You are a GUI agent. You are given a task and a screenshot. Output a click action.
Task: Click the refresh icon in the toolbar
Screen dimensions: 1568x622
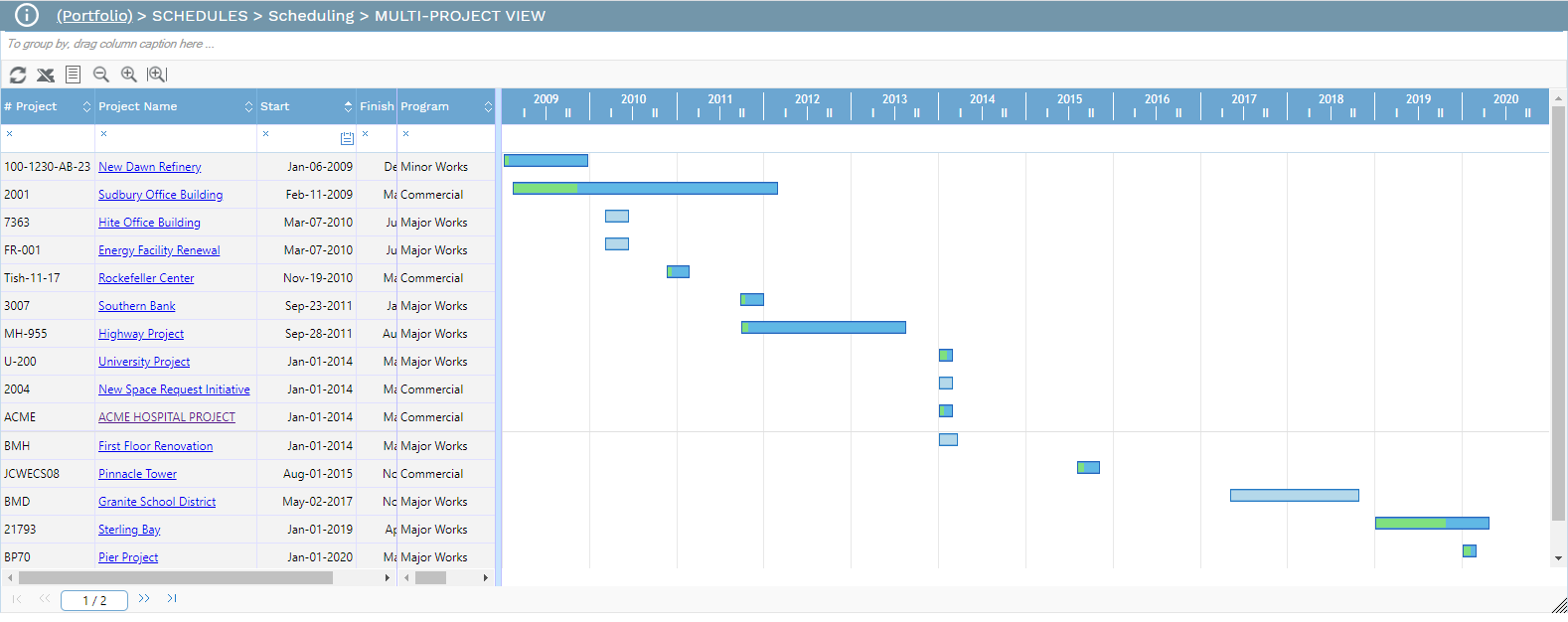tap(18, 75)
